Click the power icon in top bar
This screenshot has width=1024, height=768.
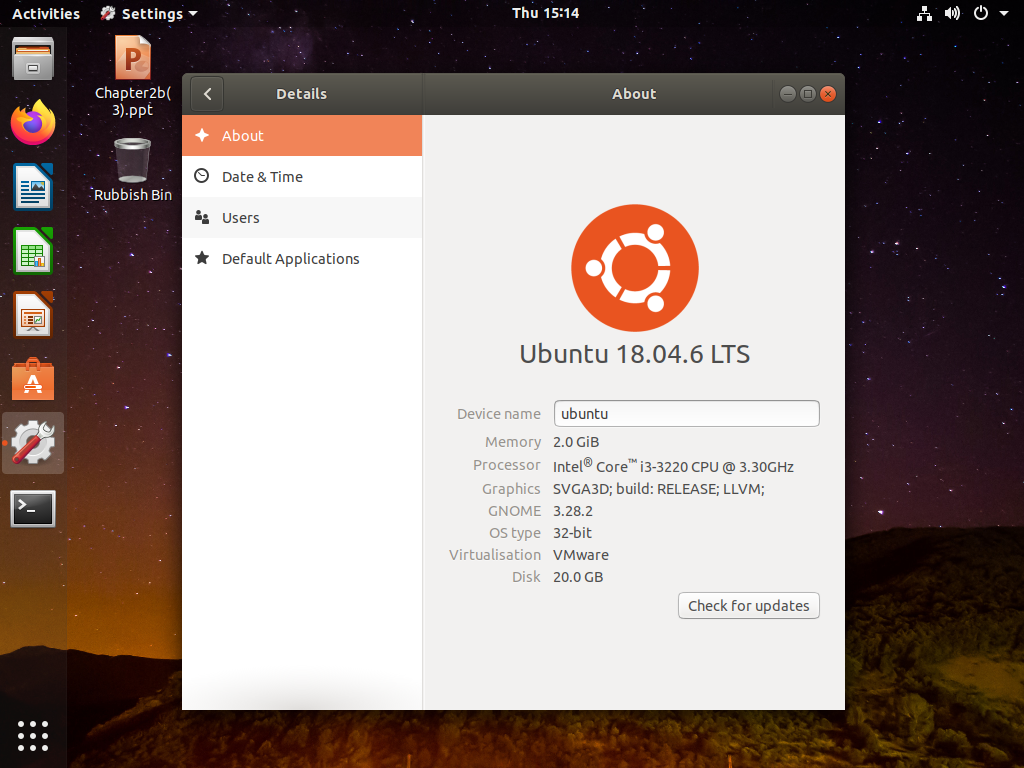tap(981, 13)
